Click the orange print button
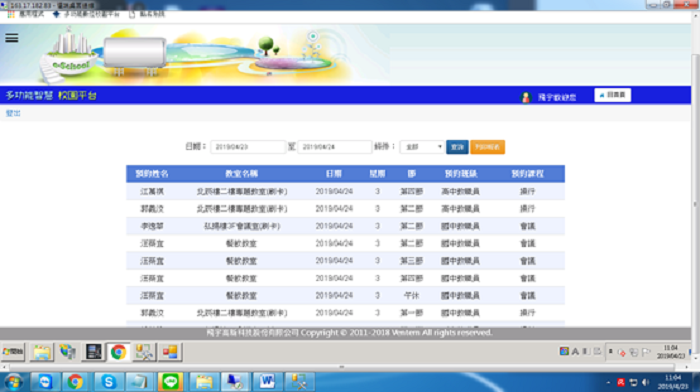This screenshot has height=392, width=700. tap(488, 147)
